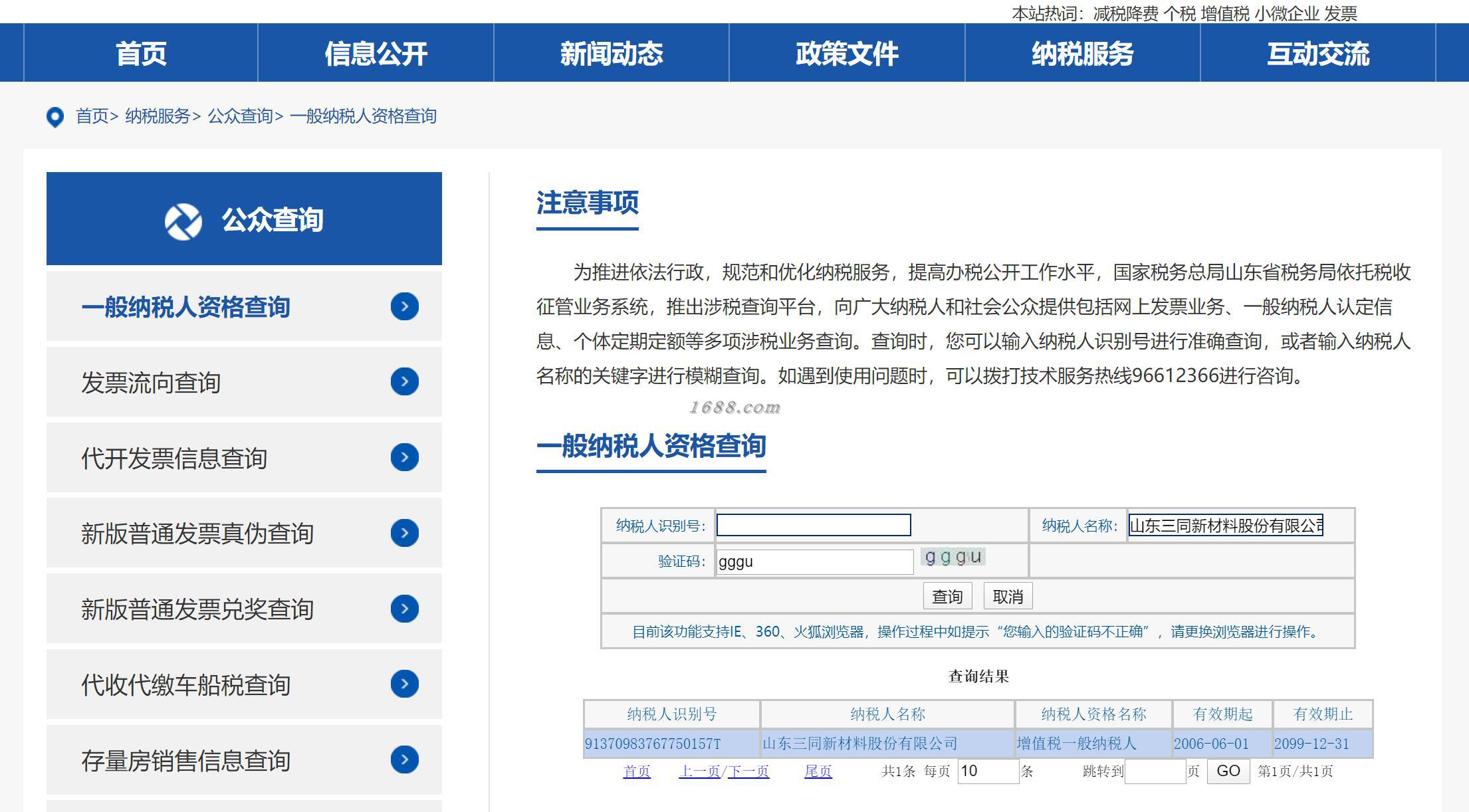This screenshot has height=812, width=1469.
Task: Click the 每页 records-per-page field
Action: click(988, 771)
